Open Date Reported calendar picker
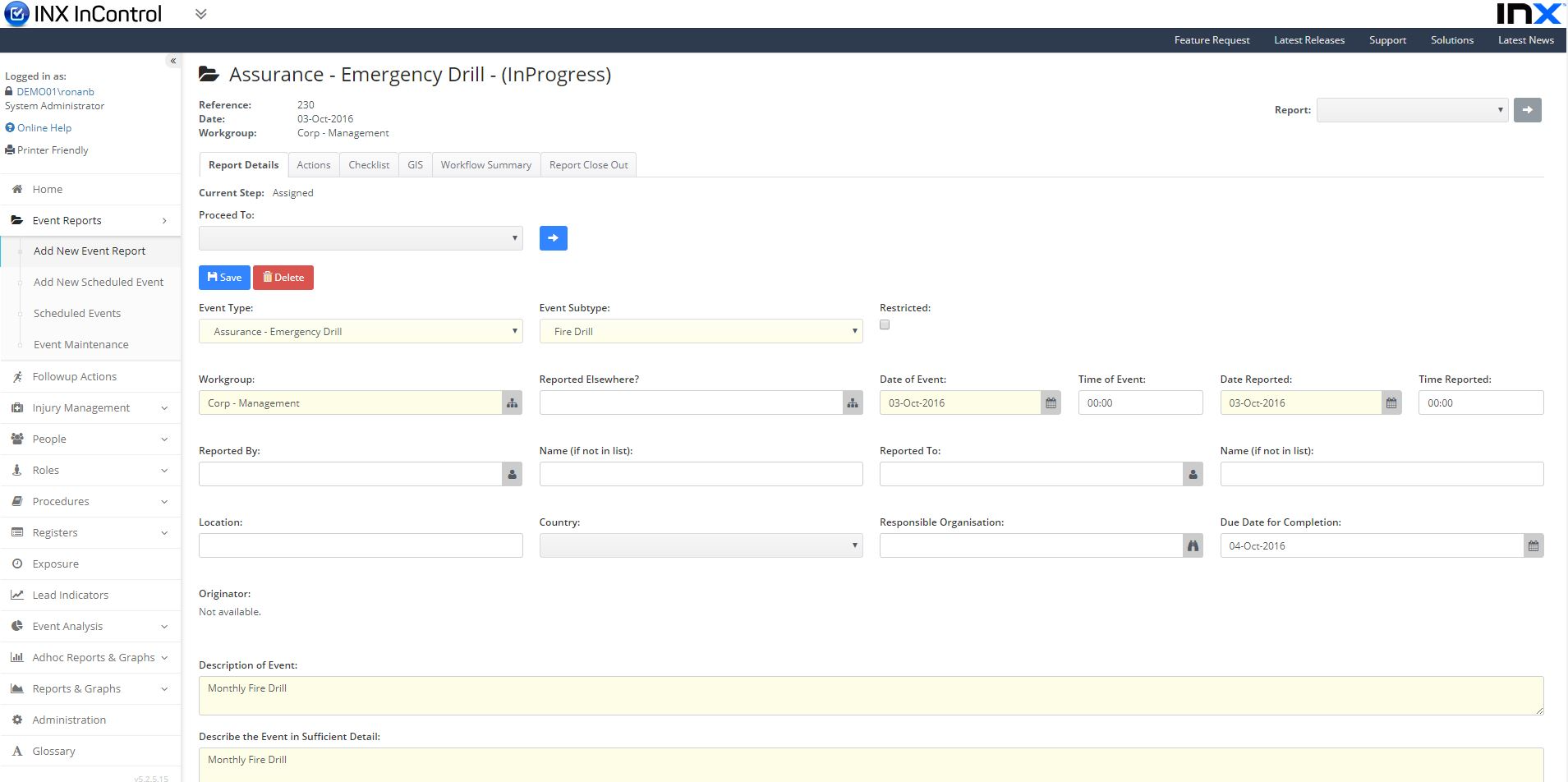 point(1391,403)
